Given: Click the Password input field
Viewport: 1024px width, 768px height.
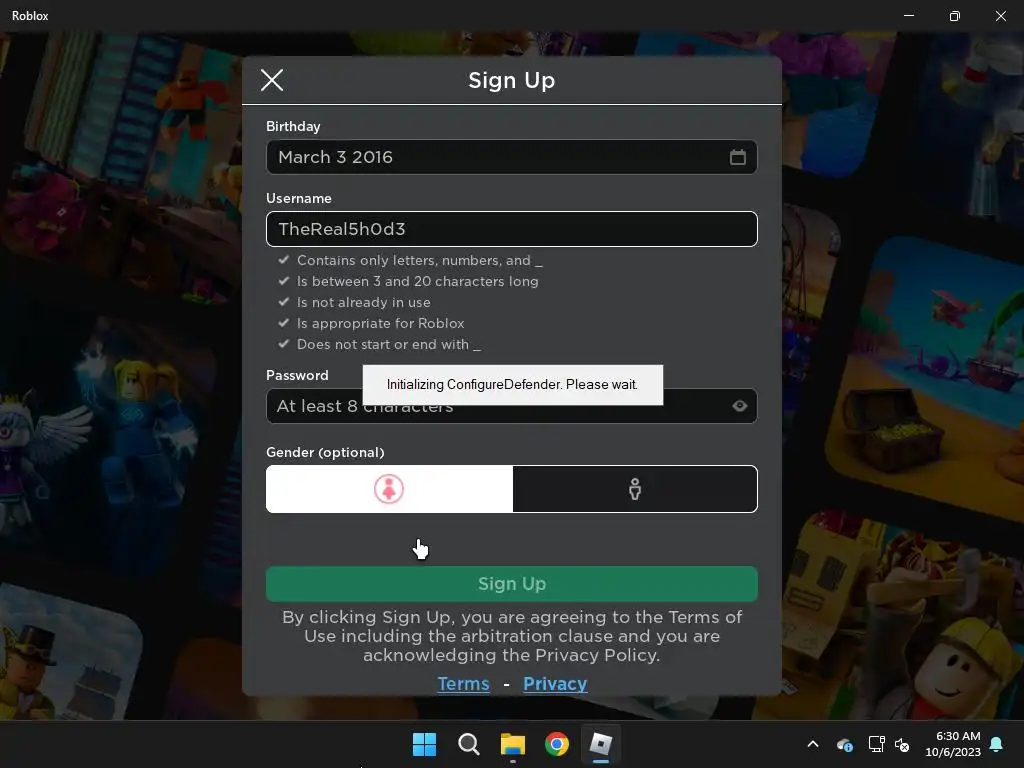Looking at the screenshot, I should 511,406.
